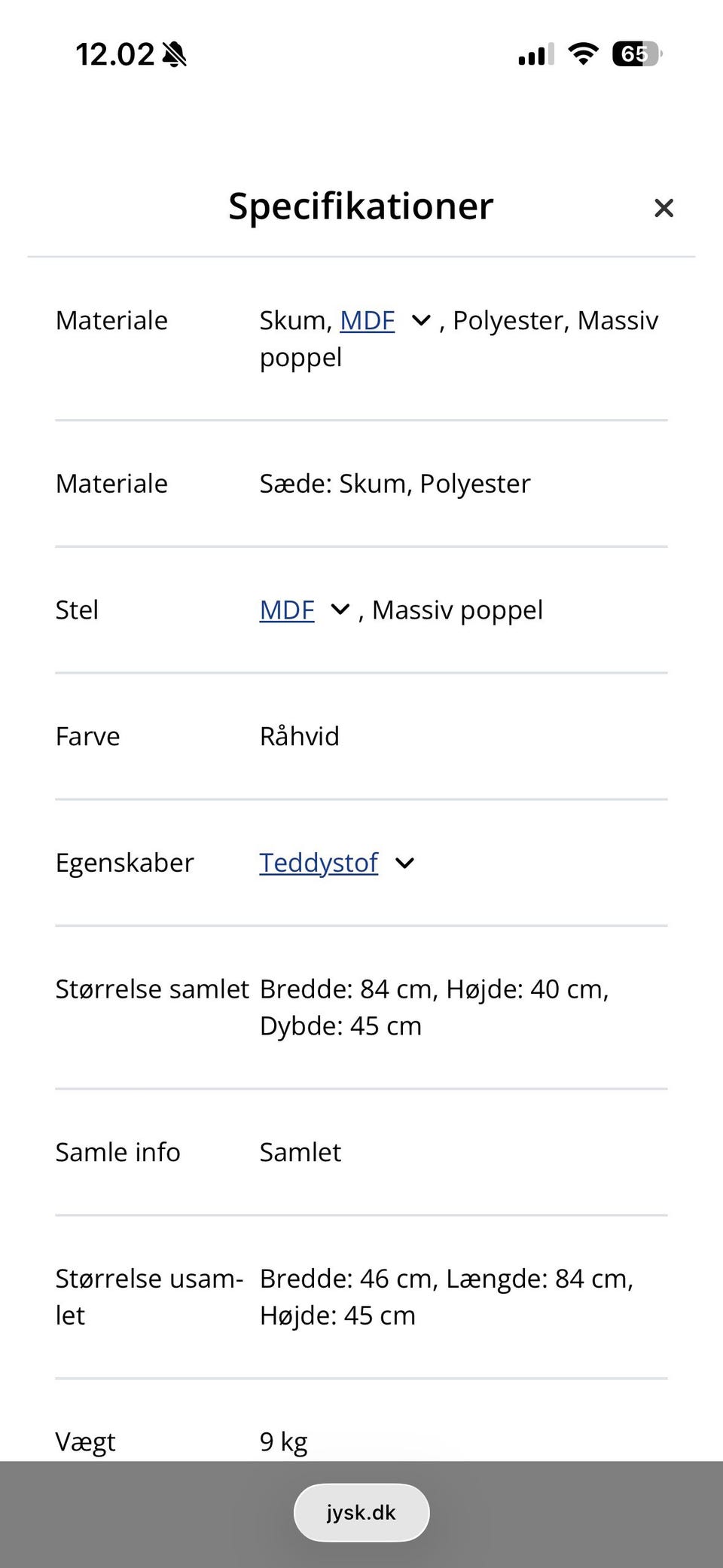Tap the cellular signal bars icon
This screenshot has width=723, height=1568.
tap(533, 53)
